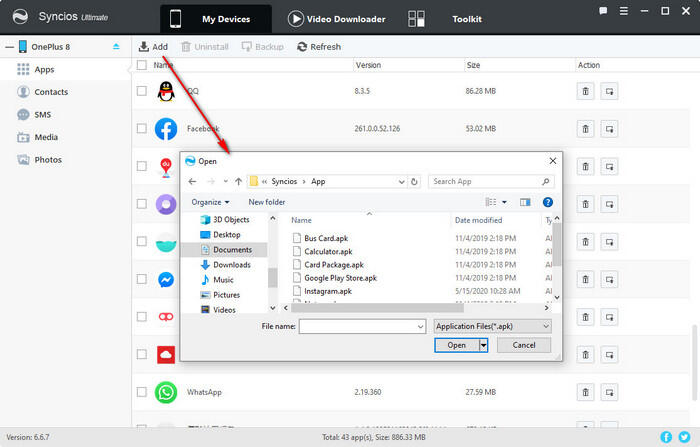Refresh the folder in Open dialog
700x447 pixels.
coord(414,182)
